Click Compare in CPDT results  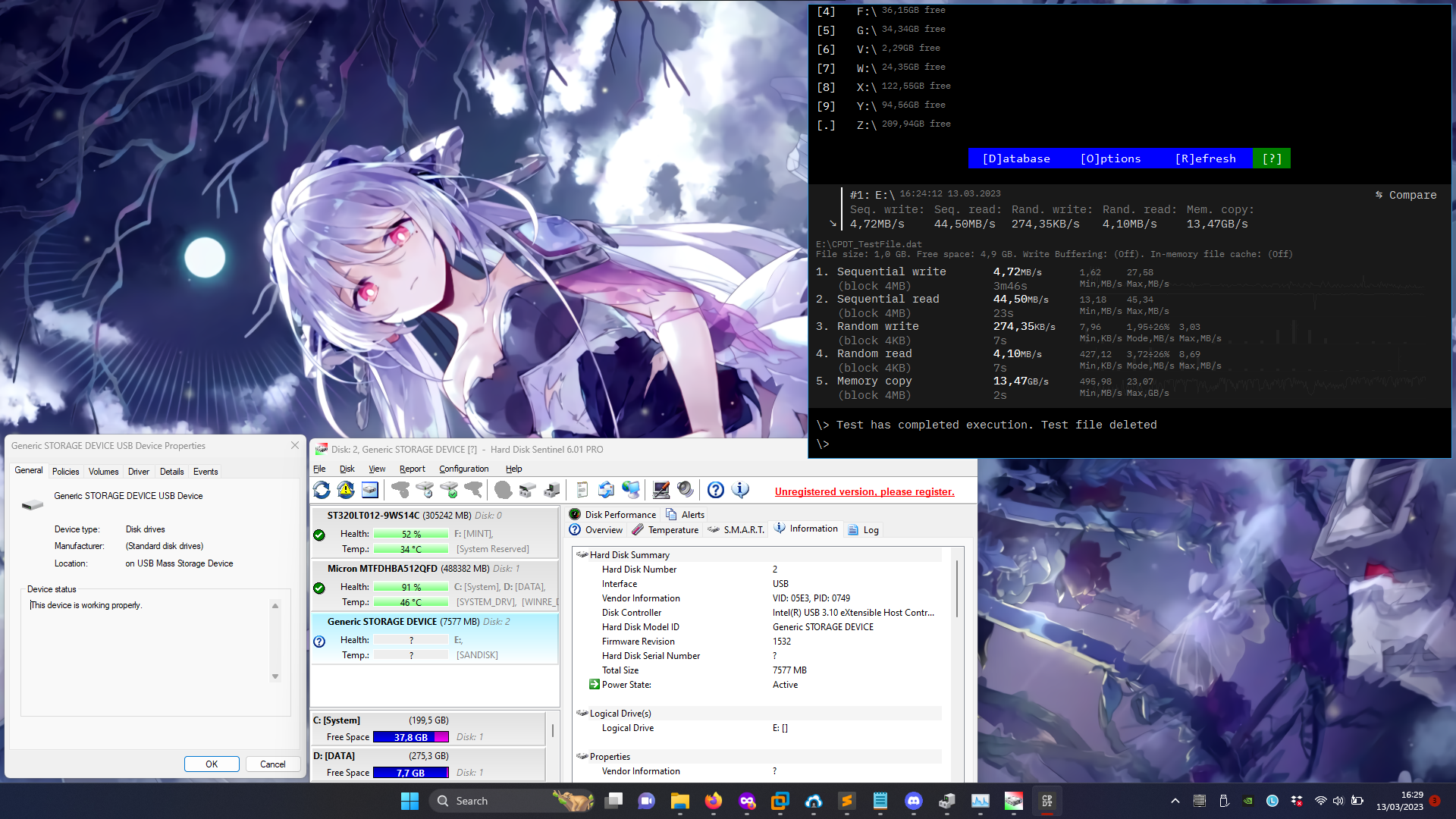[x=1407, y=195]
